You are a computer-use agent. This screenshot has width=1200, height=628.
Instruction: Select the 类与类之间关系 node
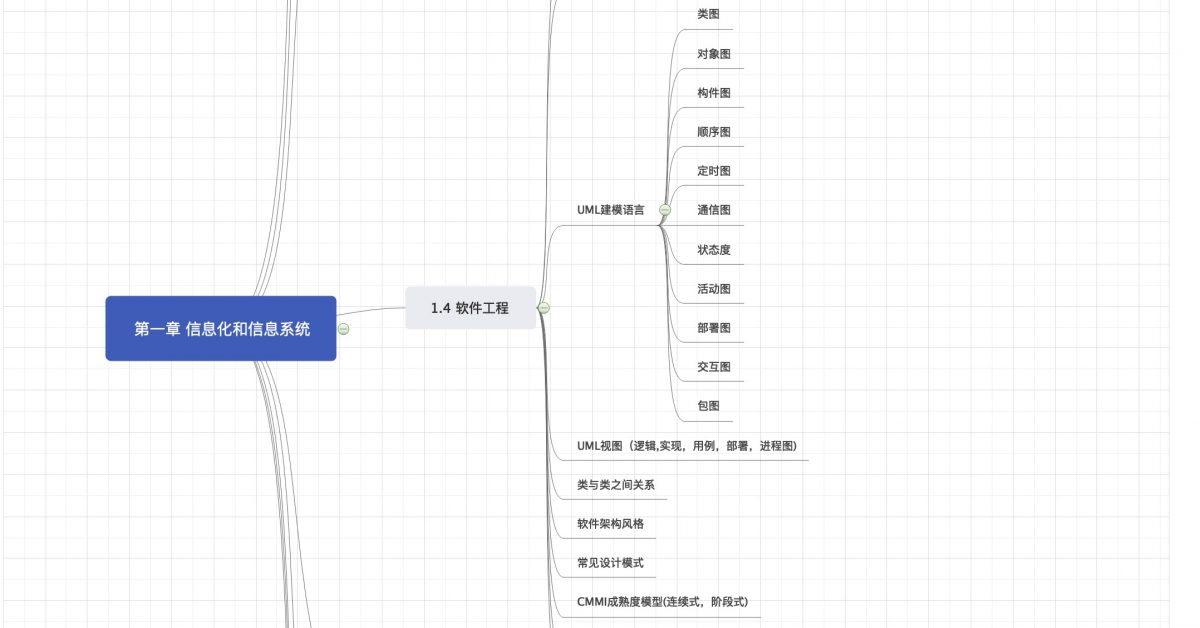pyautogui.click(x=615, y=484)
